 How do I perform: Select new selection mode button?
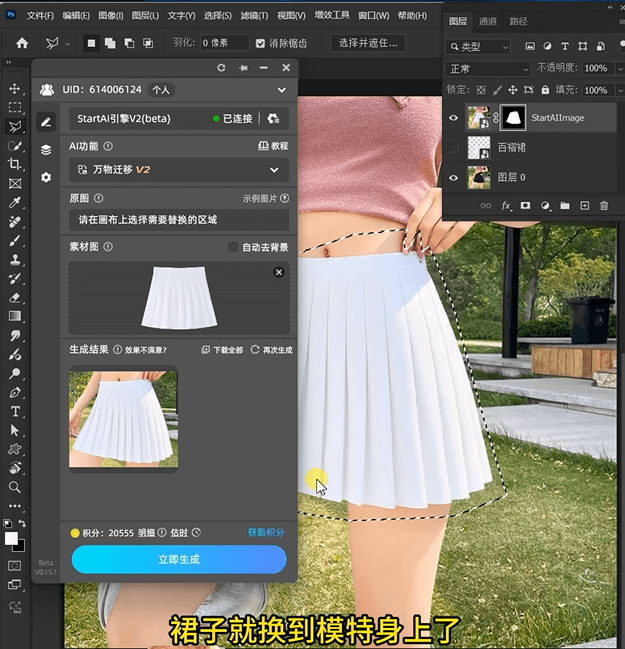91,43
